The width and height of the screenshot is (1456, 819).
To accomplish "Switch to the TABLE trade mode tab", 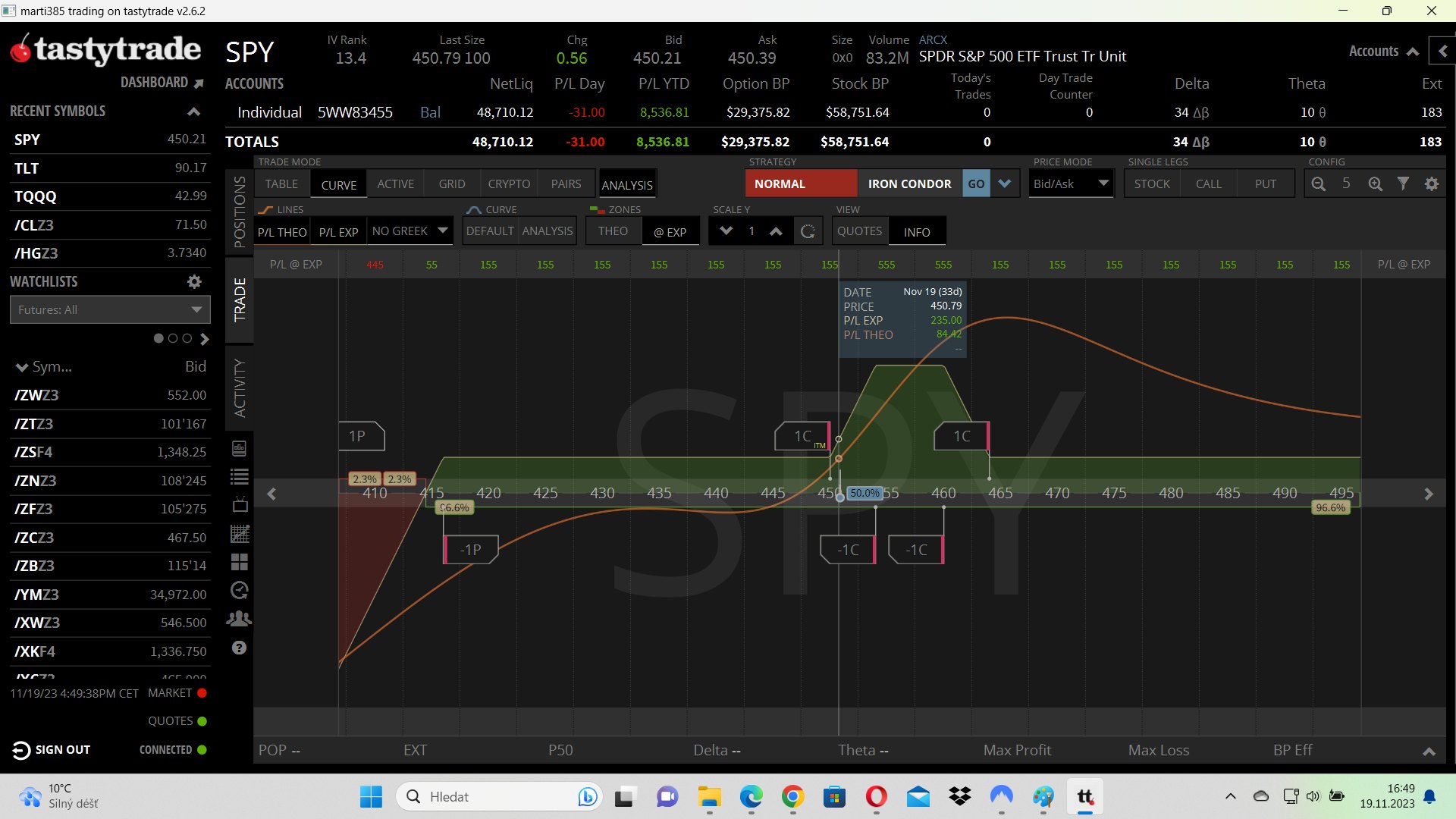I will [x=281, y=184].
